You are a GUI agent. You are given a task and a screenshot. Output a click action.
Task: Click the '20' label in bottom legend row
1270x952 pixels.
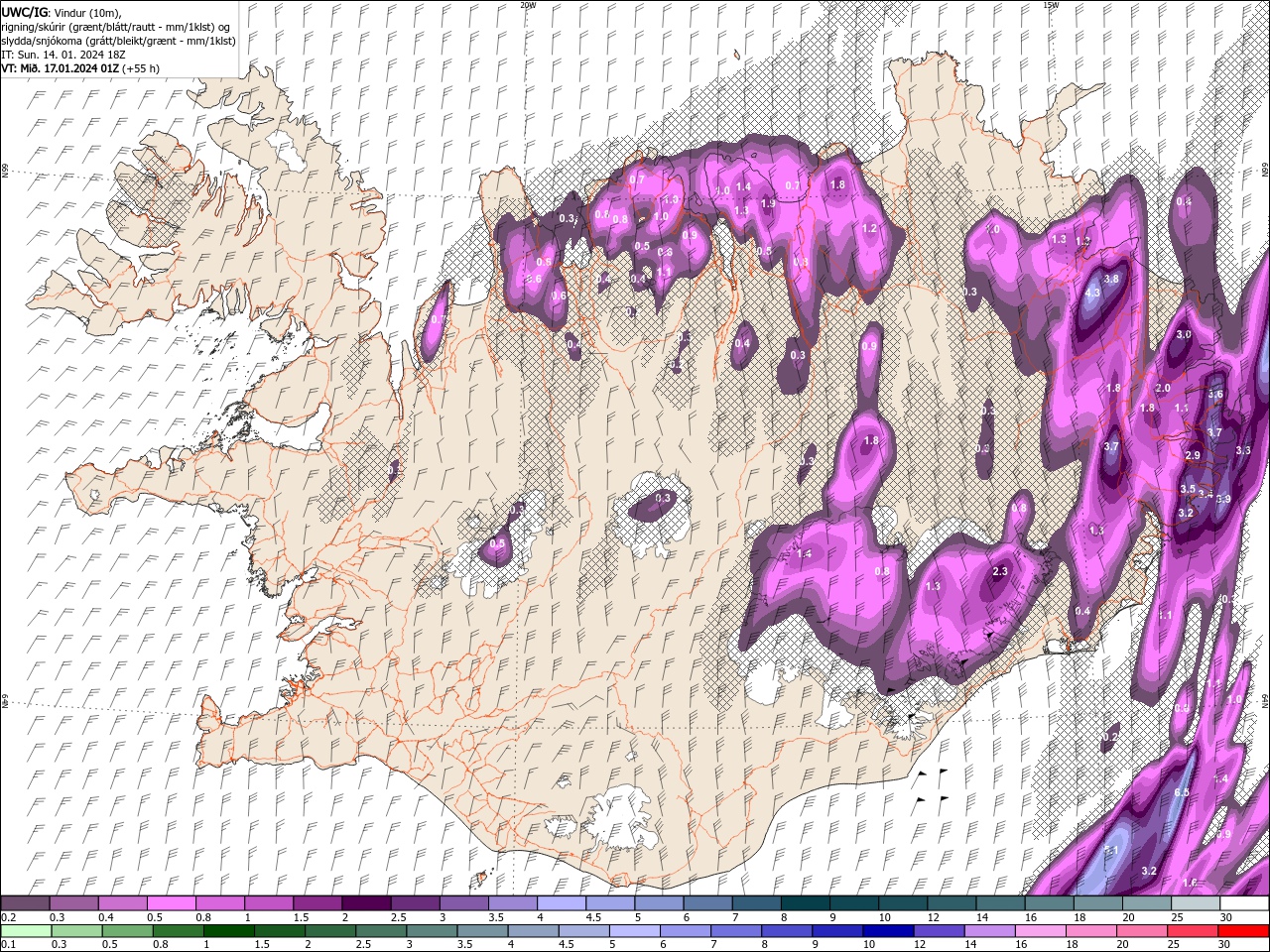[x=1127, y=944]
